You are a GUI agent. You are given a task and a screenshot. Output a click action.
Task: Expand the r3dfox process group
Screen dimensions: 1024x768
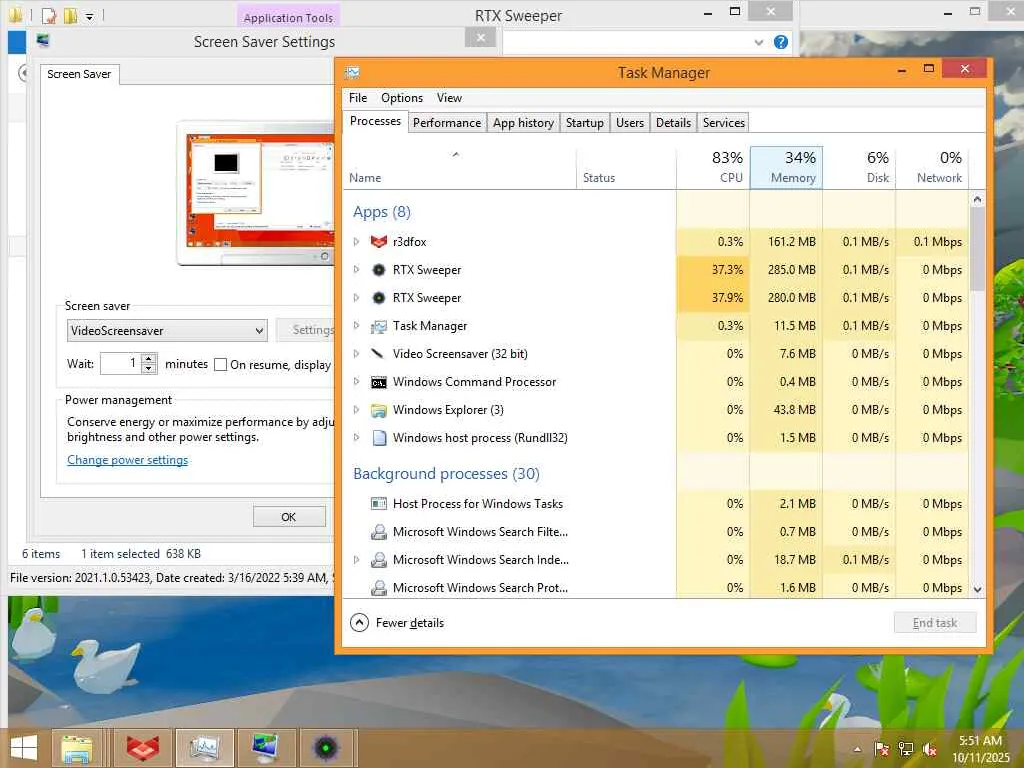[x=357, y=242]
